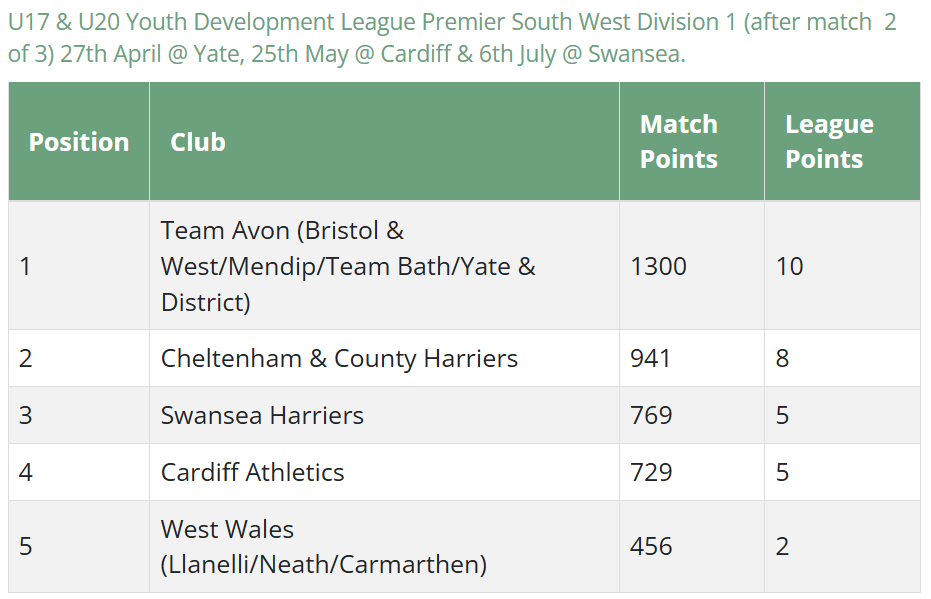Click the West Wales club cell
Image resolution: width=931 pixels, height=599 pixels.
tap(384, 546)
